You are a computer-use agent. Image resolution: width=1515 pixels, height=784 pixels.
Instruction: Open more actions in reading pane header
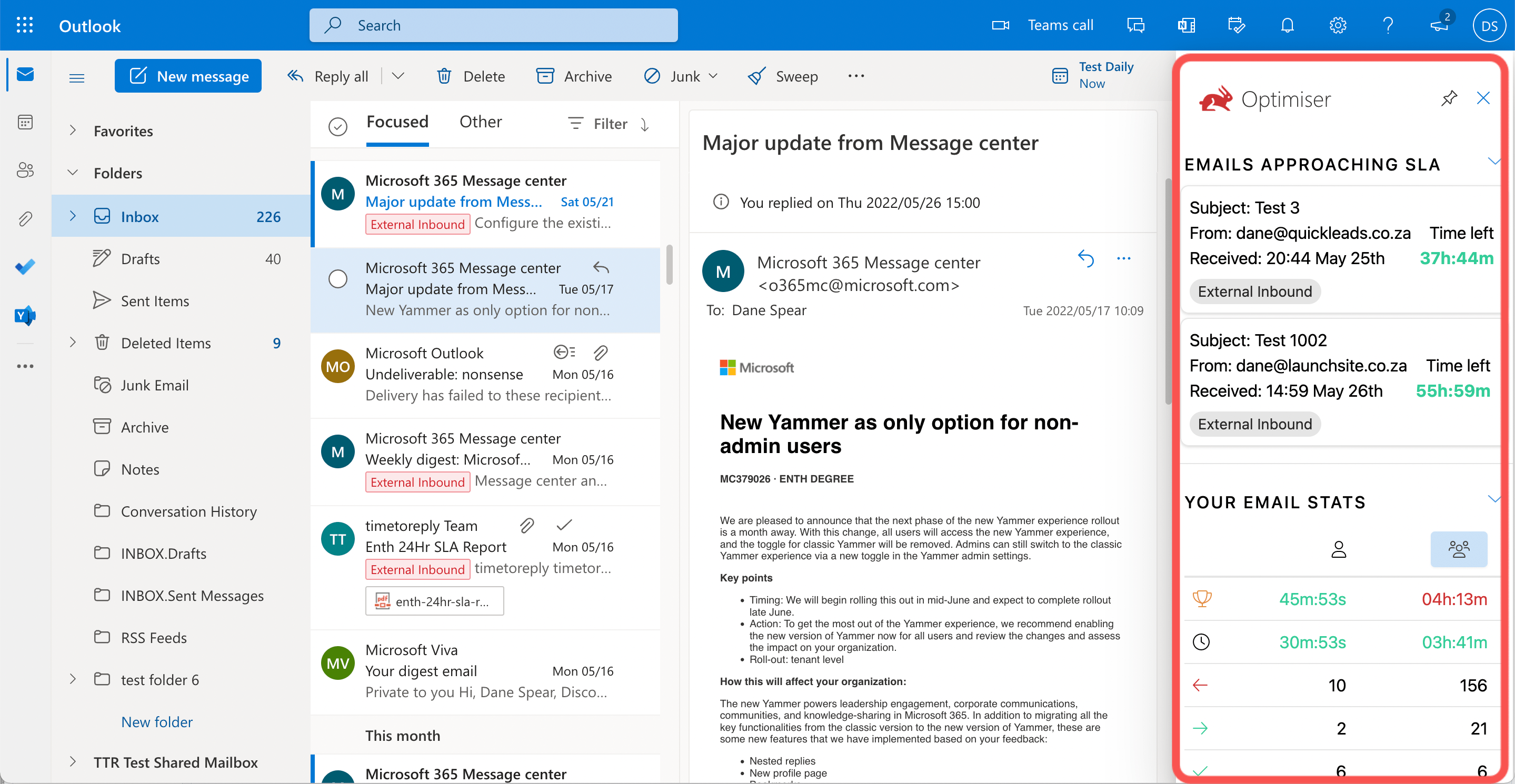point(1123,258)
